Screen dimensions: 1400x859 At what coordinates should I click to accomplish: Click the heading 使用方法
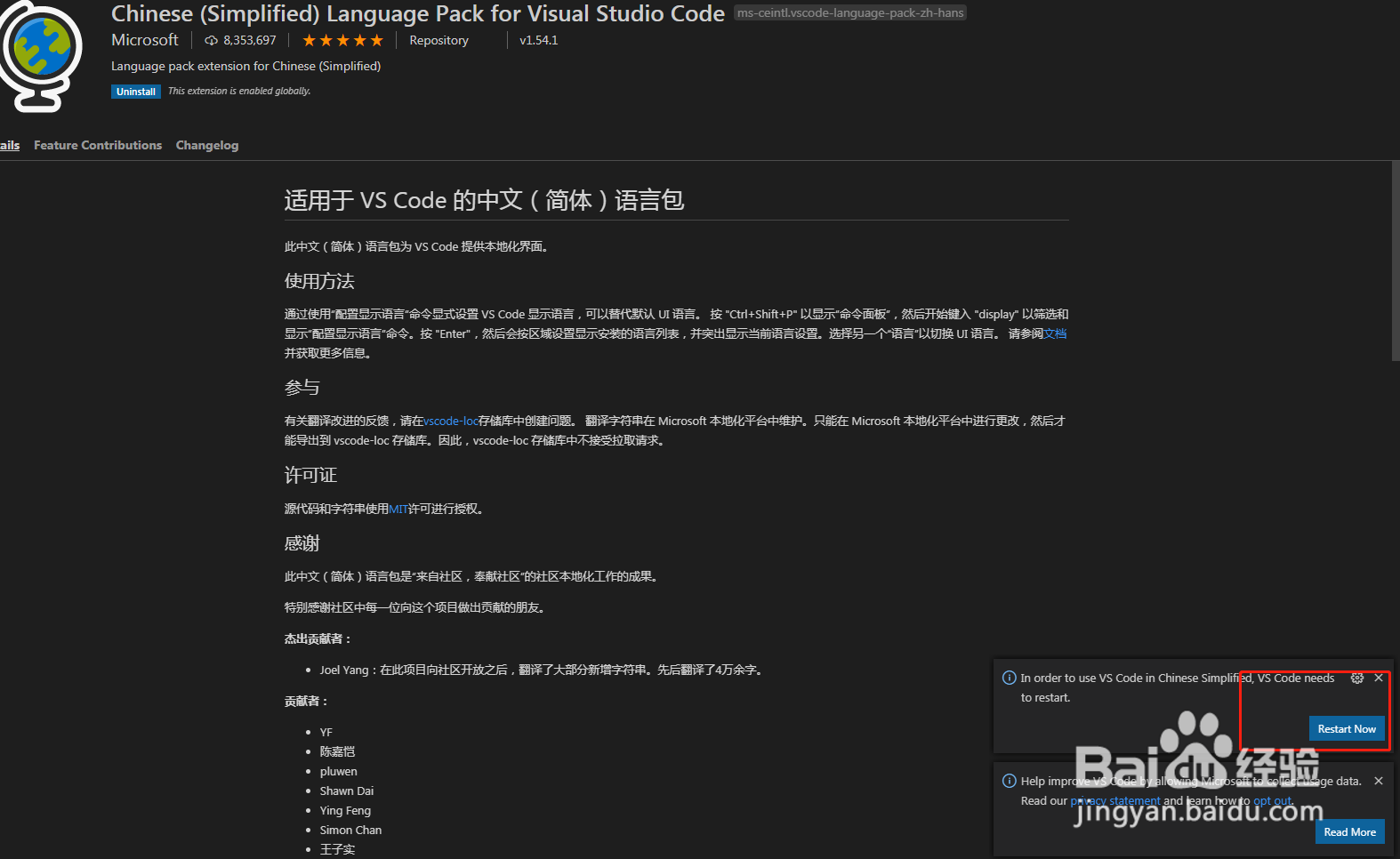319,281
